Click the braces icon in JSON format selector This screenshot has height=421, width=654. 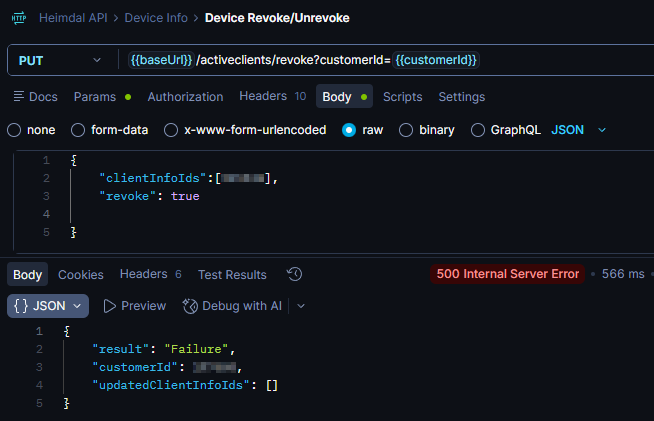(x=21, y=306)
